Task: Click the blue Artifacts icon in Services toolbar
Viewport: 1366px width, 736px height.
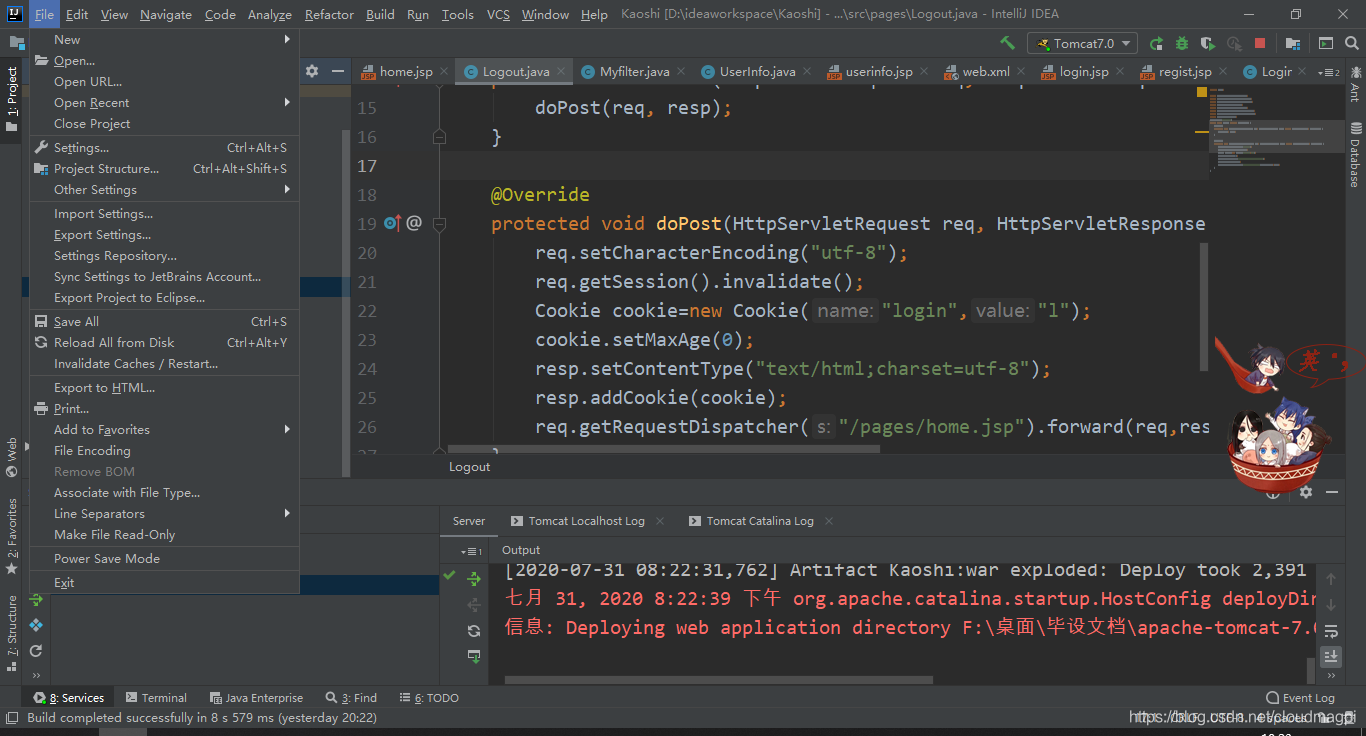Action: point(36,625)
